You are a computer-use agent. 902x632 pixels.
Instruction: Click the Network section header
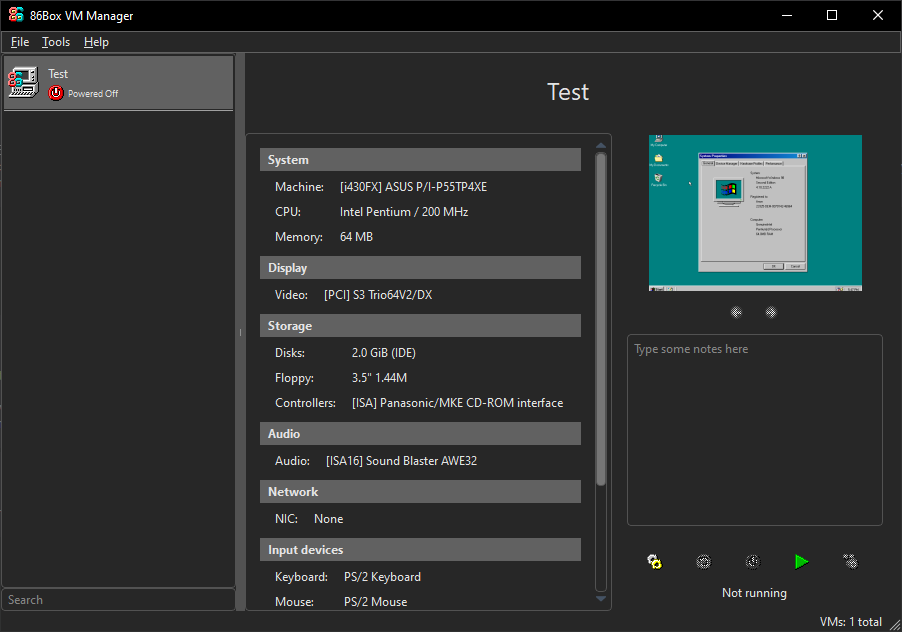(x=420, y=492)
